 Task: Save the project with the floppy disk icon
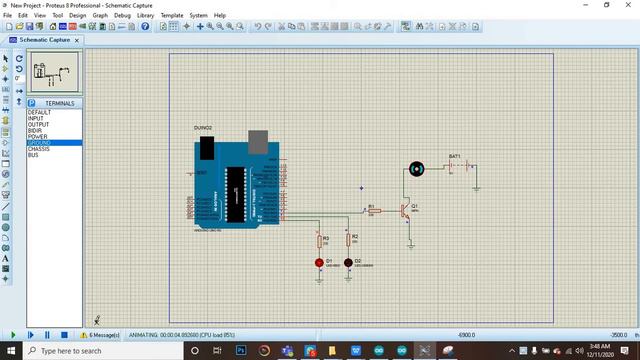pyautogui.click(x=29, y=27)
